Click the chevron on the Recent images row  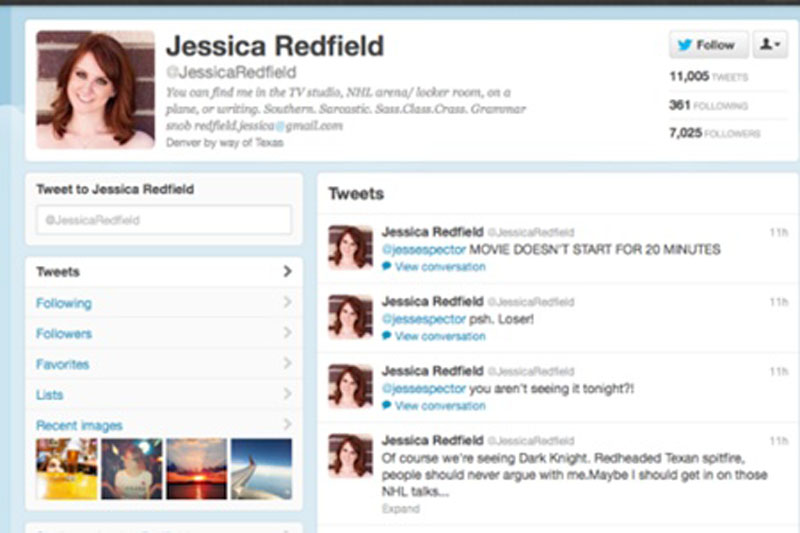288,424
